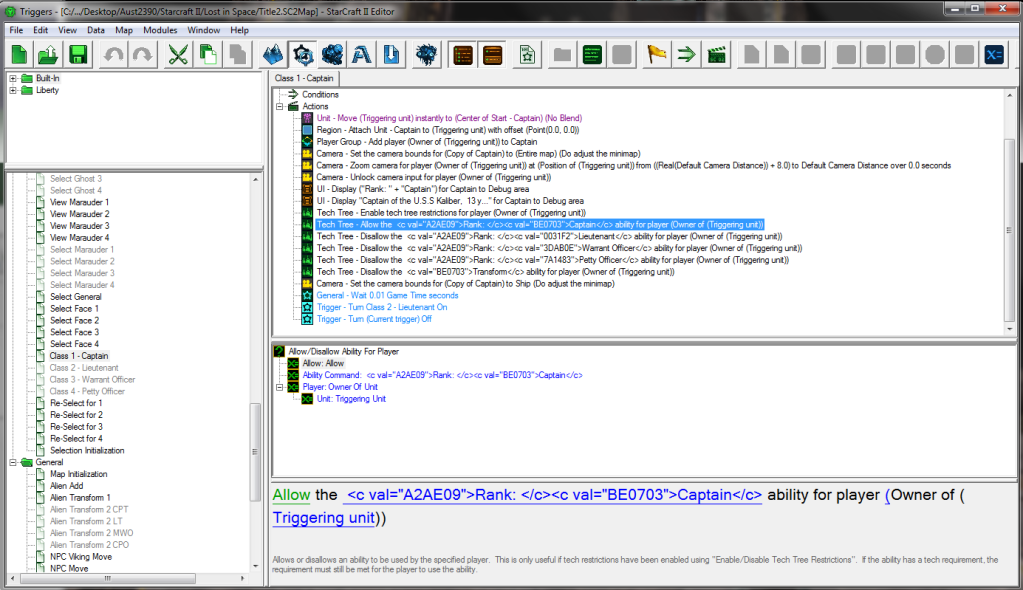Select Map Initialization trigger
1023x590 pixels.
(78, 474)
